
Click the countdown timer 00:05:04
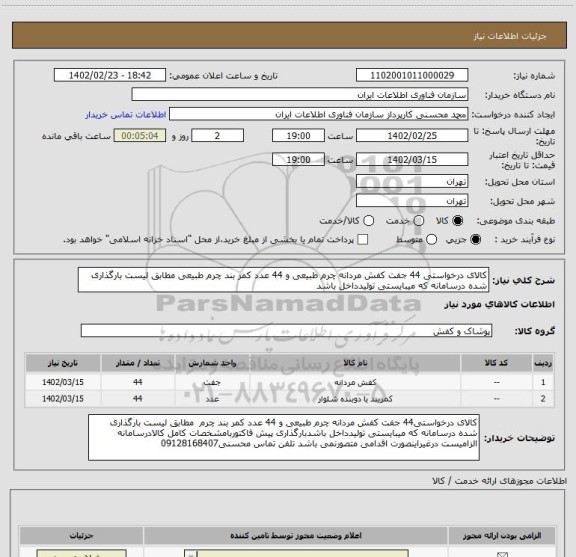(x=140, y=136)
